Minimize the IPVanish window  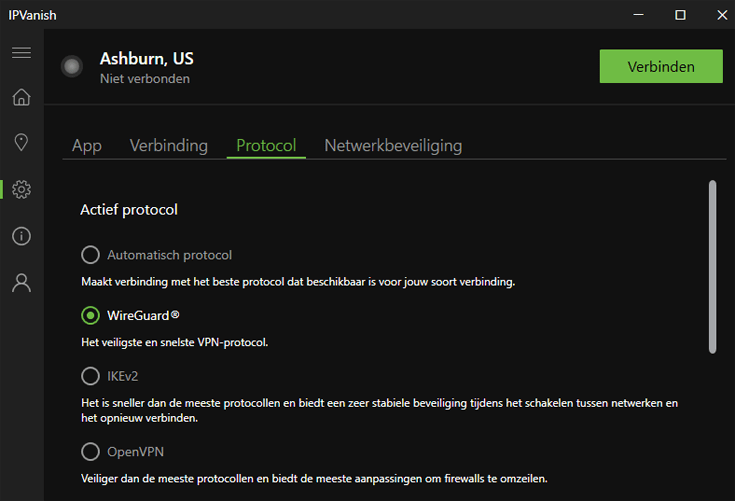pyautogui.click(x=638, y=15)
